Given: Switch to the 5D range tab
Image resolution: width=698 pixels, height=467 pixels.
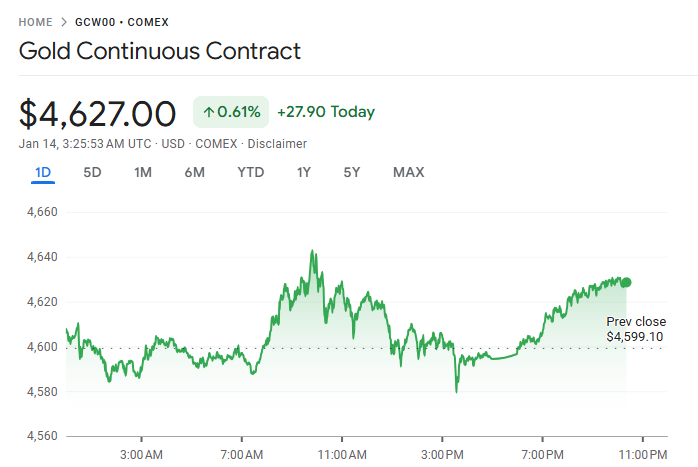Looking at the screenshot, I should (92, 172).
